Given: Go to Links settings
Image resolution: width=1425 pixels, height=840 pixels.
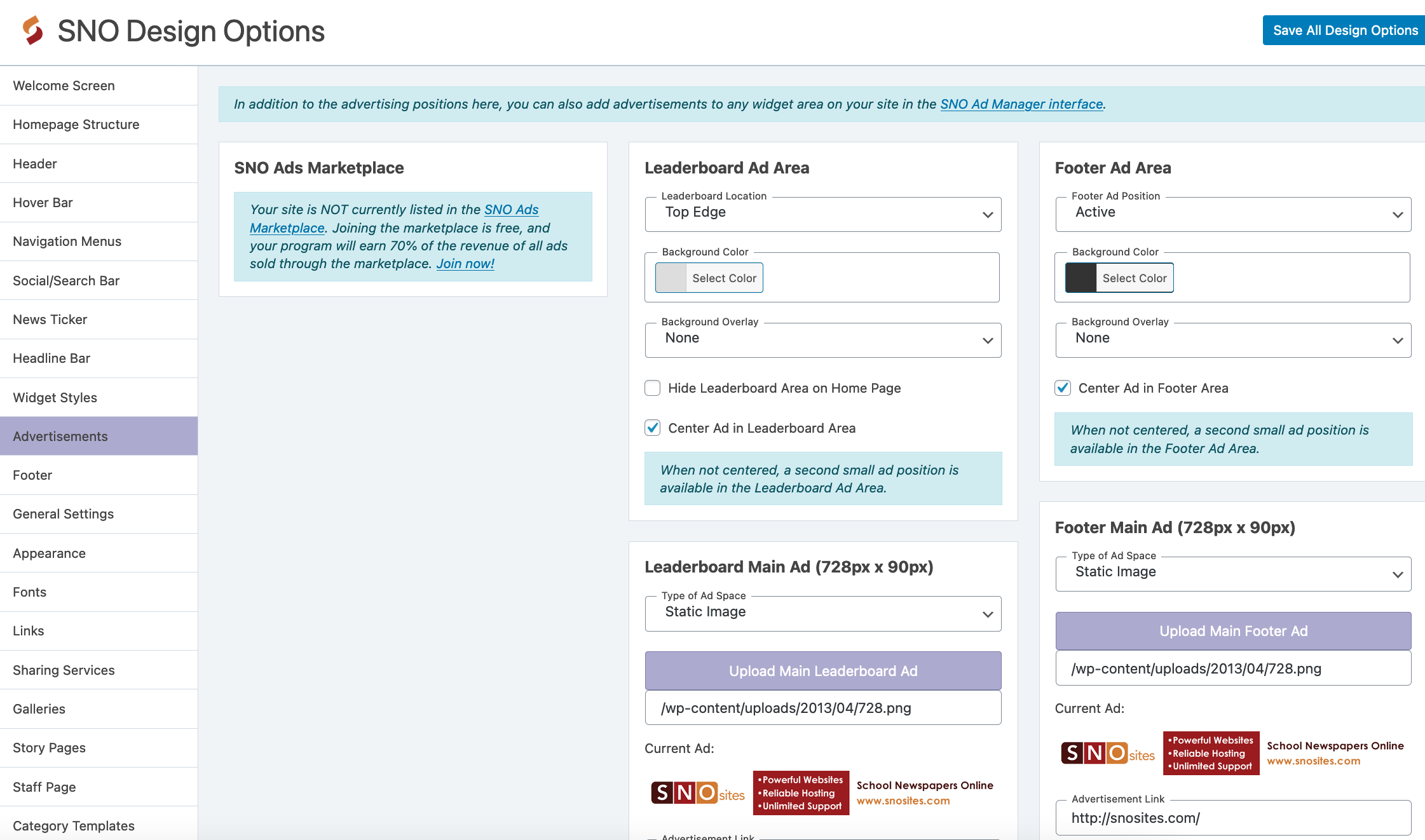Looking at the screenshot, I should tap(99, 631).
